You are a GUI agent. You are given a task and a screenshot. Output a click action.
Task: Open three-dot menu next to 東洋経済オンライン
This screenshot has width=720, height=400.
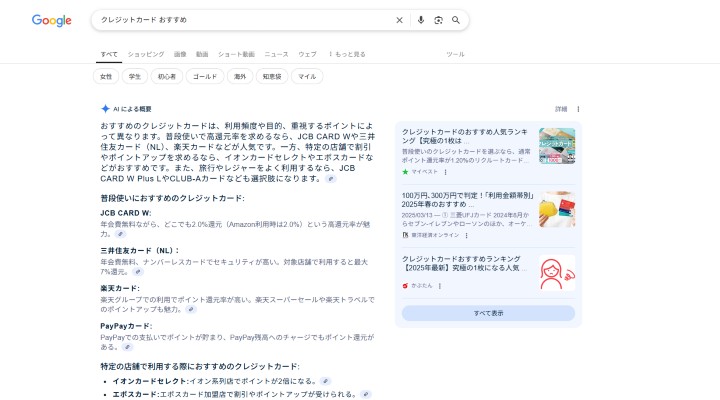pyautogui.click(x=467, y=236)
